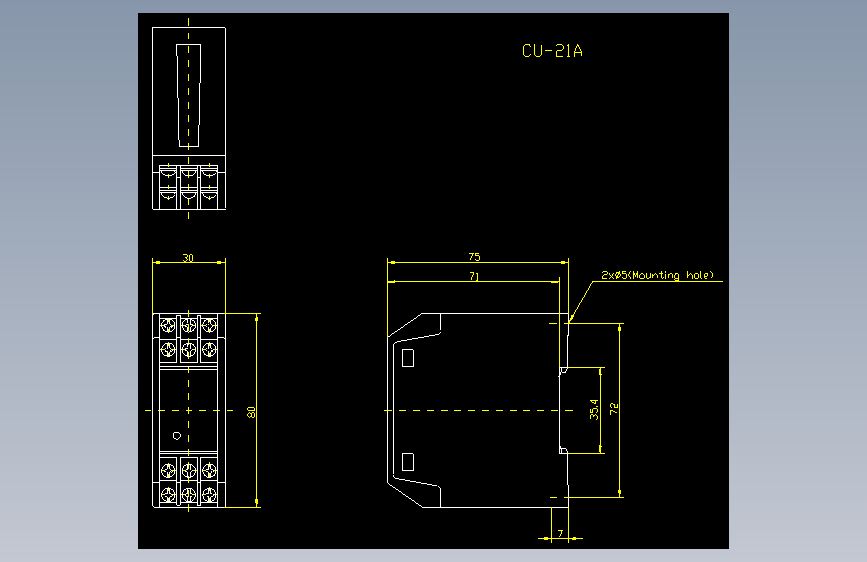Click the 30 width dimension text
The width and height of the screenshot is (867, 562).
tap(188, 258)
